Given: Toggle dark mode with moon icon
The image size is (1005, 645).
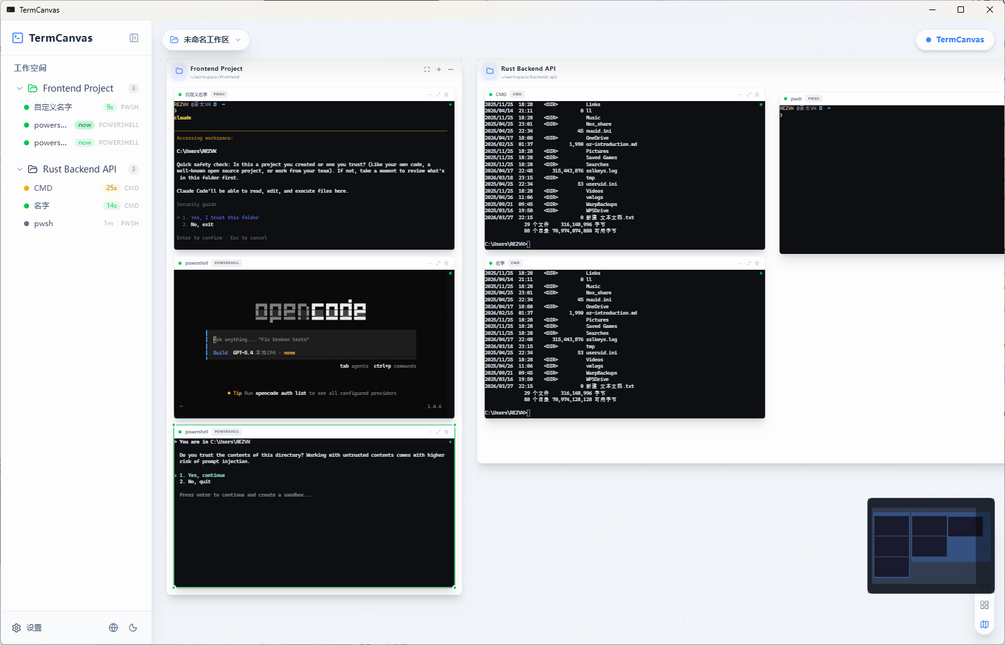Looking at the screenshot, I should coord(133,628).
